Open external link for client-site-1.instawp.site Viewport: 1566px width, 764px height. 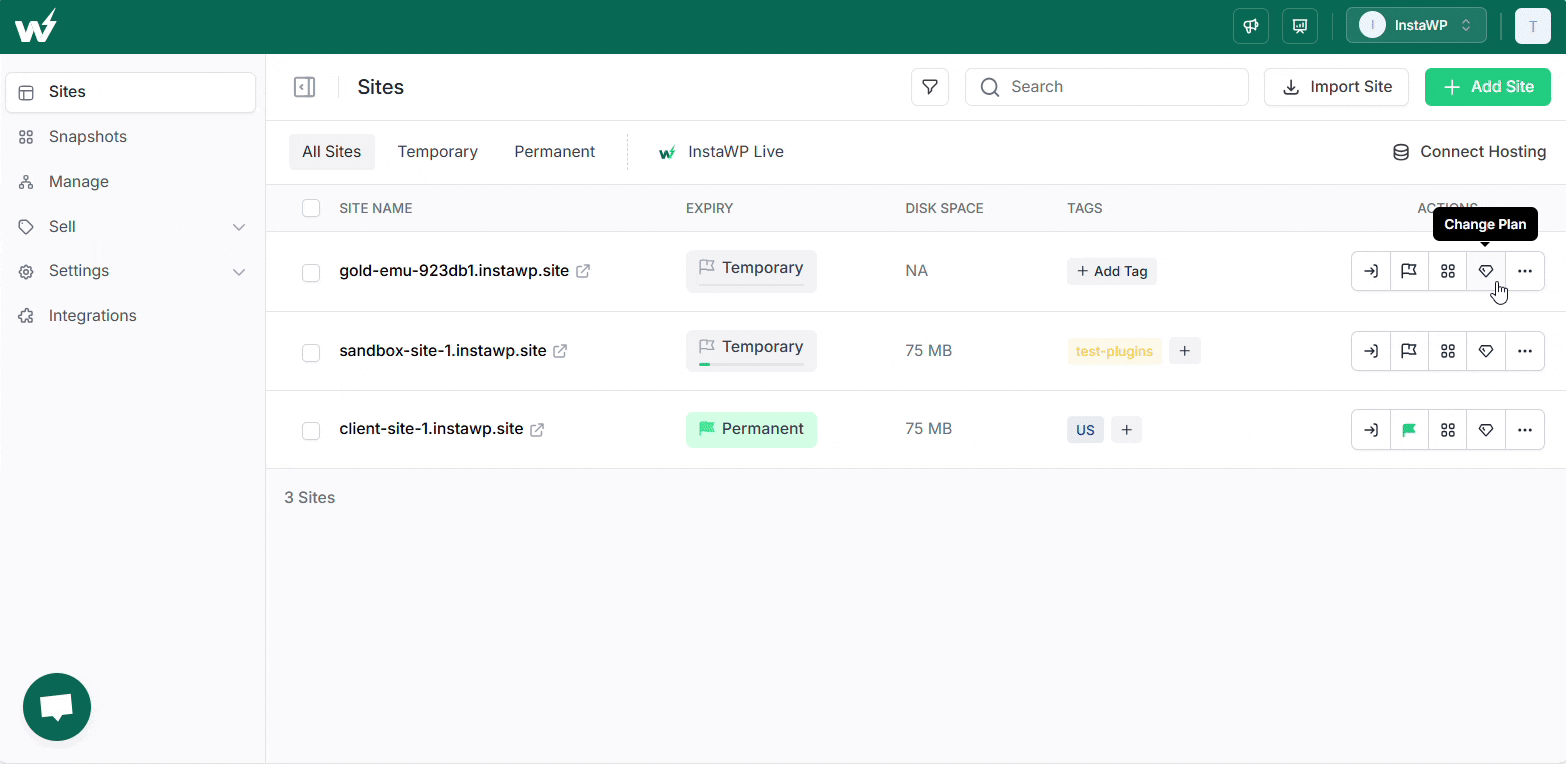537,429
